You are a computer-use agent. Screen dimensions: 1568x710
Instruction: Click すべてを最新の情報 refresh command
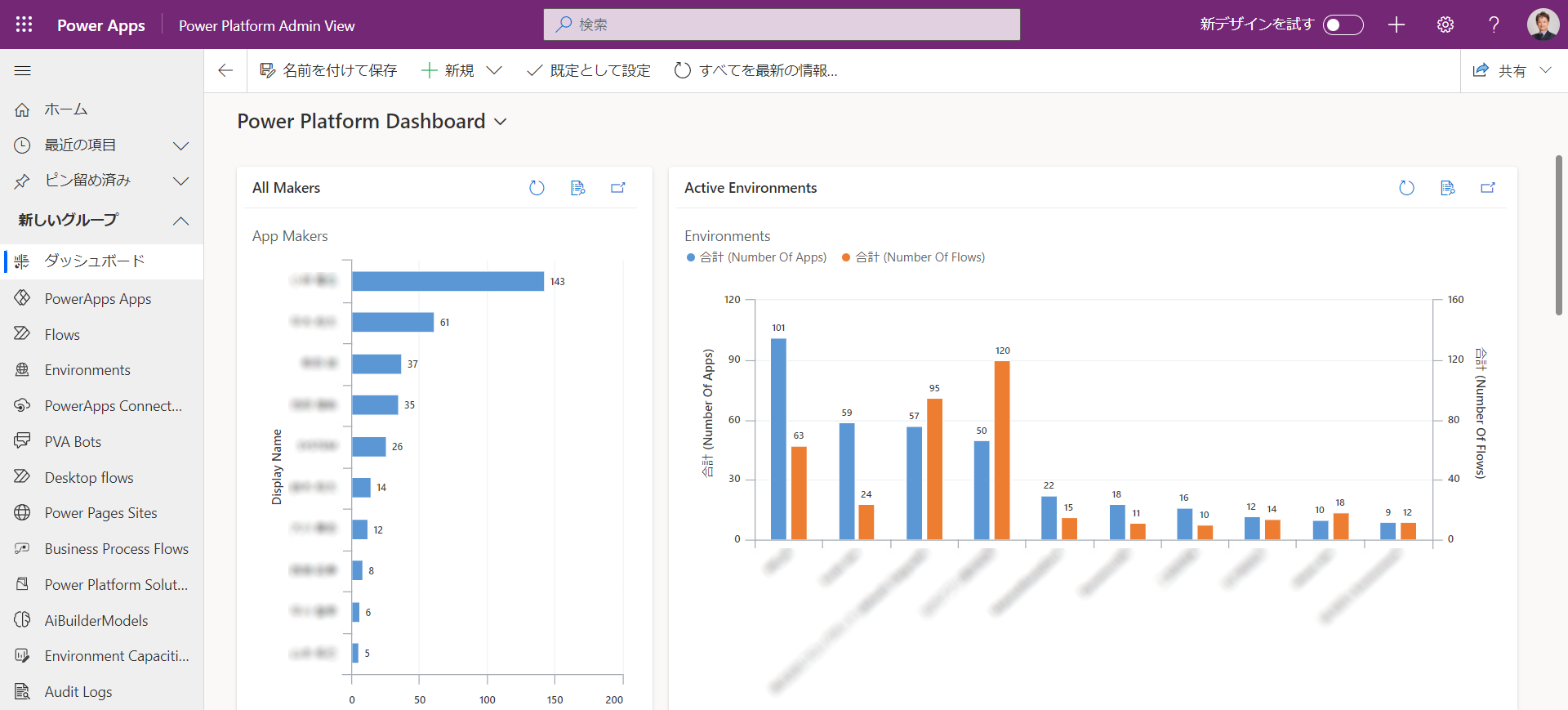pyautogui.click(x=755, y=70)
